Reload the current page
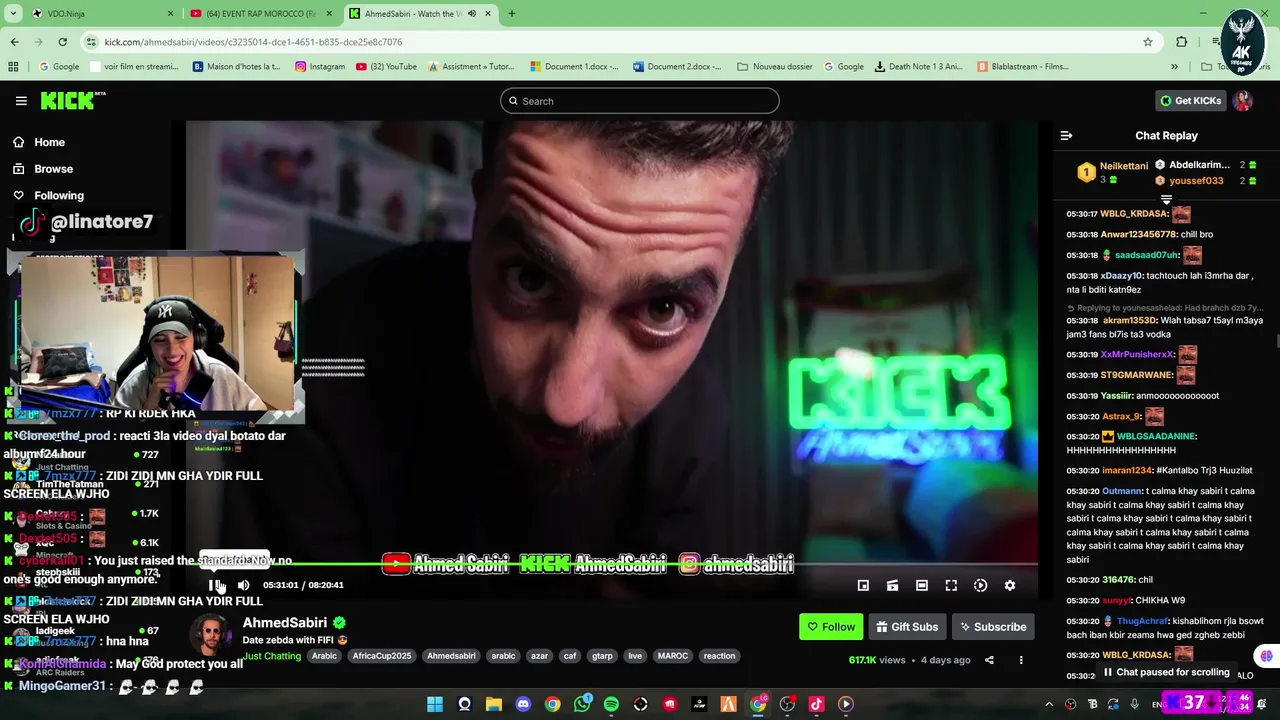The height and width of the screenshot is (720, 1280). 62,42
